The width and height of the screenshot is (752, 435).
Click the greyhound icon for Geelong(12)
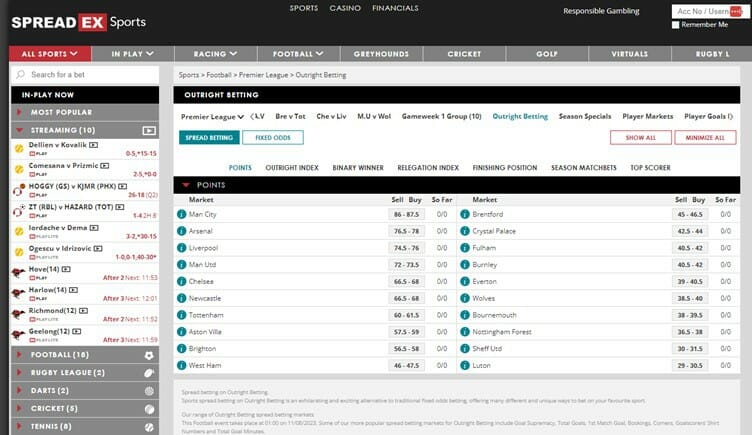[x=18, y=335]
